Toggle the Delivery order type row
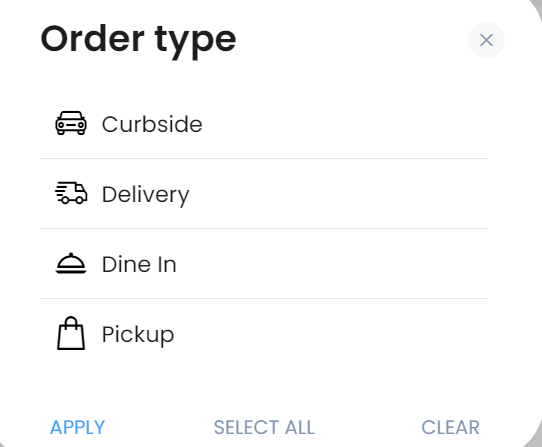Image resolution: width=542 pixels, height=447 pixels. click(264, 194)
